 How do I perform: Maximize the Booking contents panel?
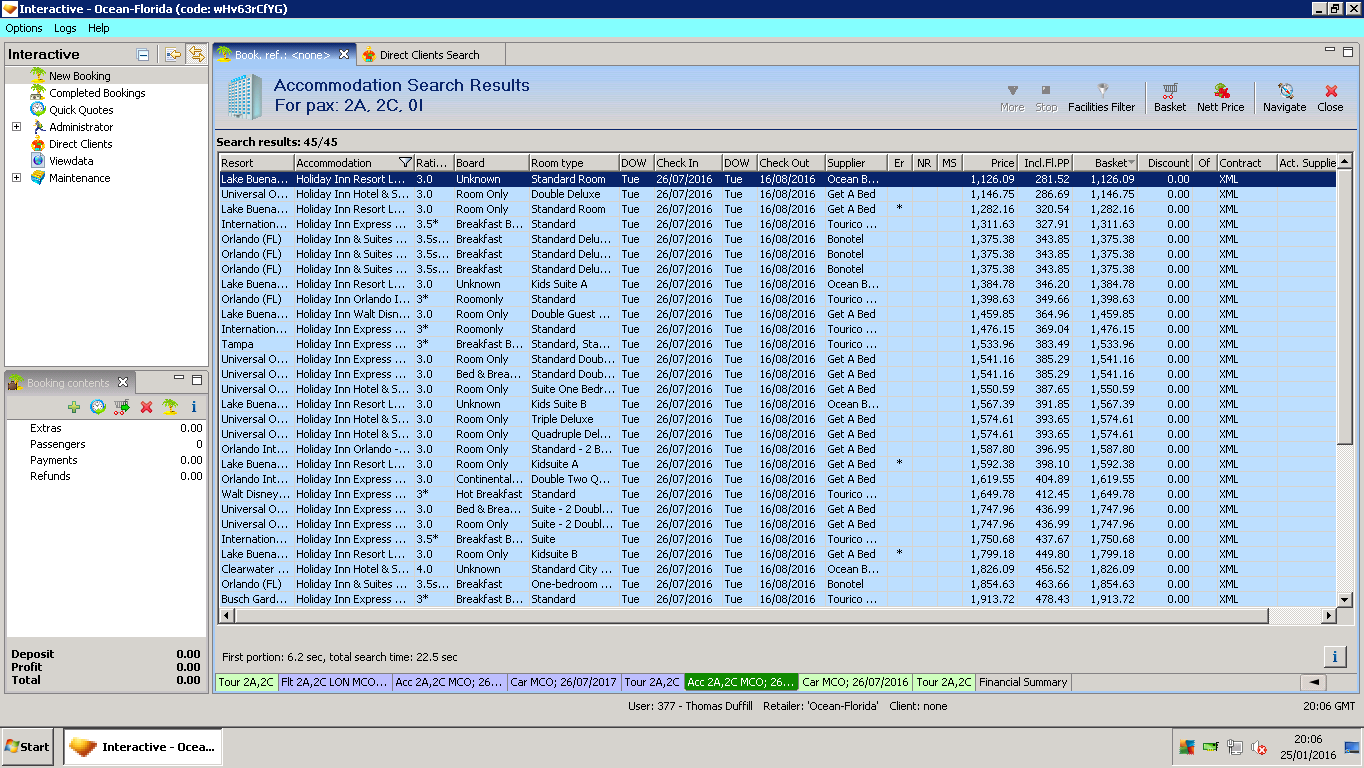pos(197,379)
